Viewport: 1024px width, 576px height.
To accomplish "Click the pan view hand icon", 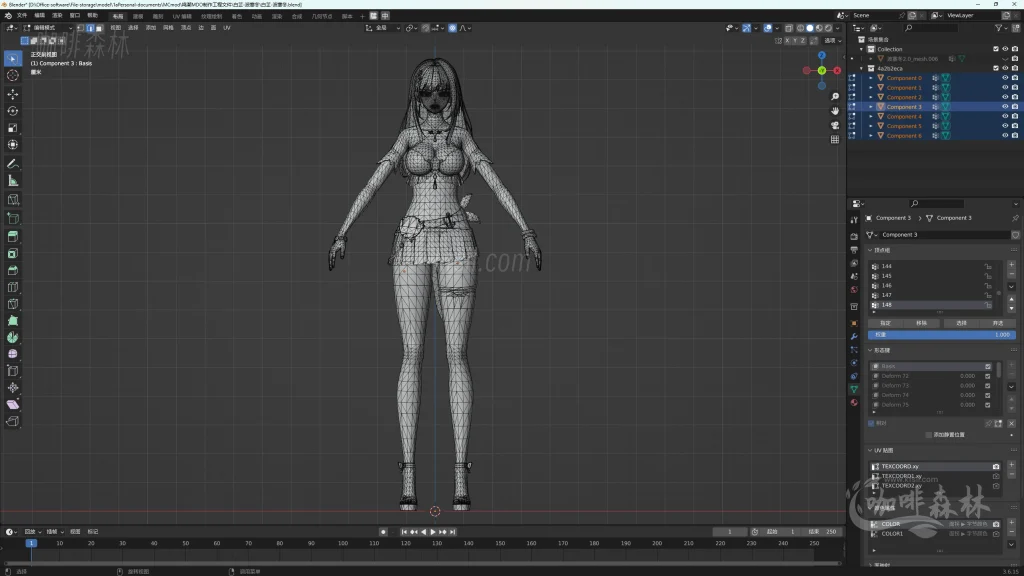I will (835, 111).
